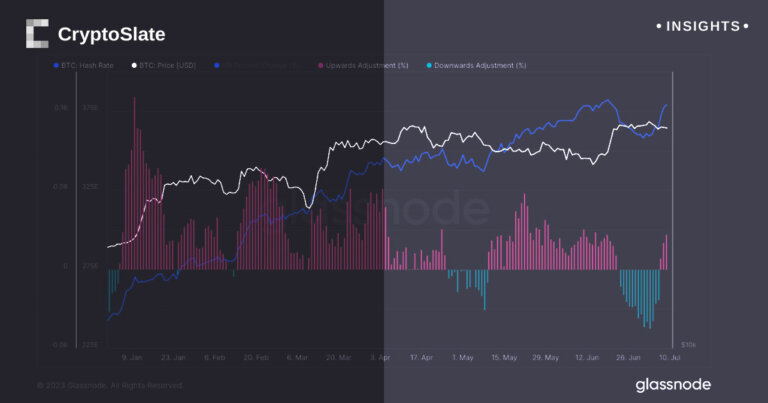Click the Glassnode copyright notice text
768x403 pixels.
(110, 385)
